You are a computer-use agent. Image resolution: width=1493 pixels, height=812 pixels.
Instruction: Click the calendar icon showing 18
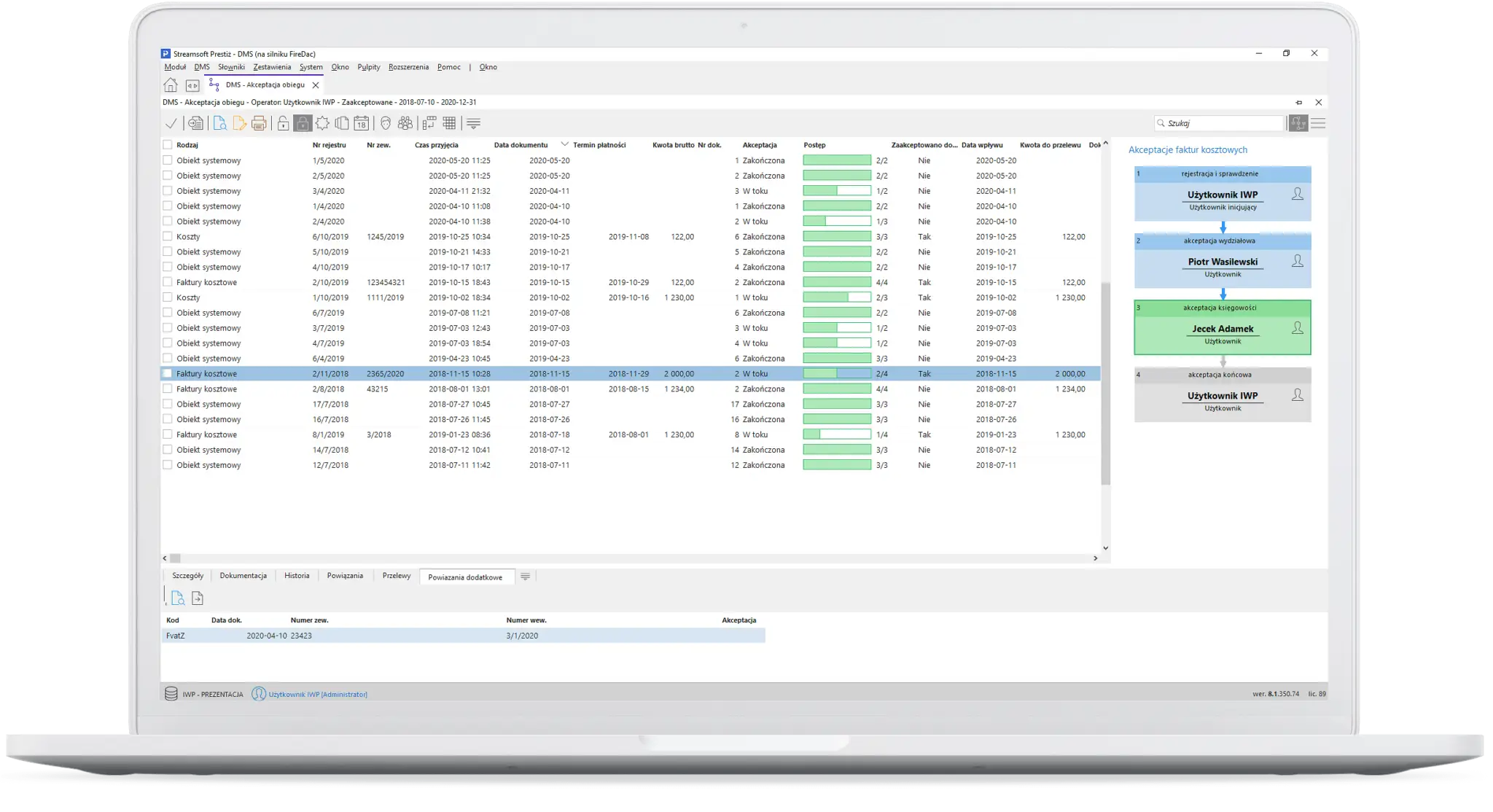[361, 124]
